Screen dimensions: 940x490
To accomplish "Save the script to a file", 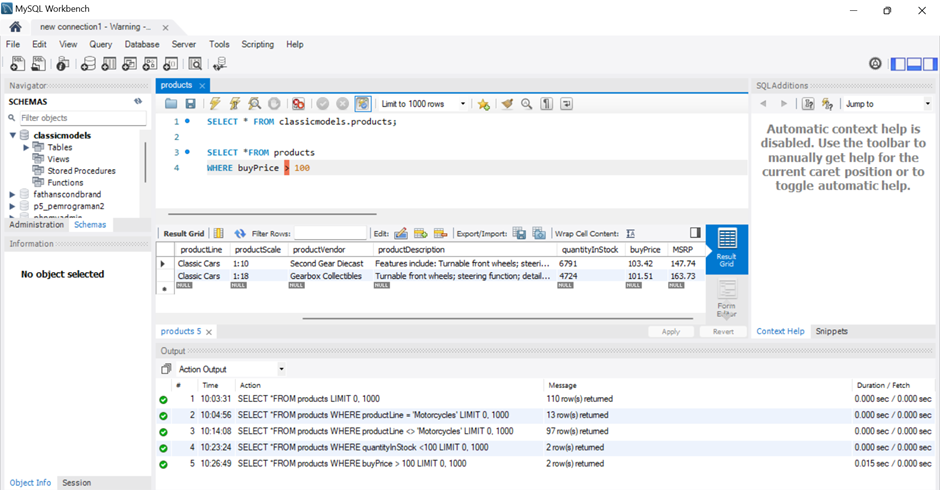I will point(191,104).
